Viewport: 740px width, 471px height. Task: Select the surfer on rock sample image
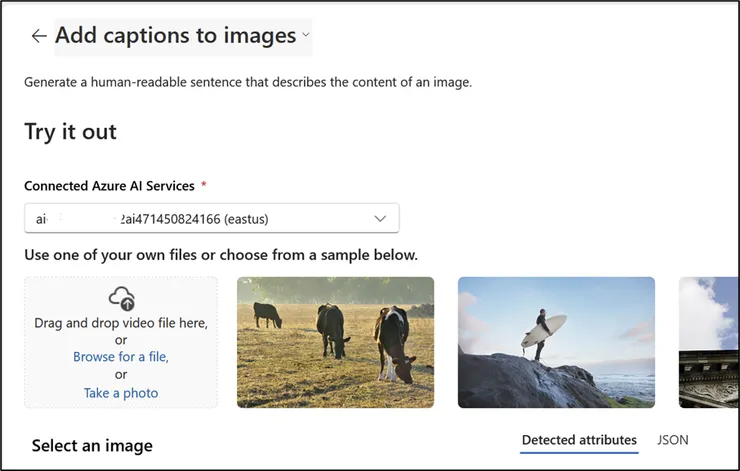click(556, 342)
